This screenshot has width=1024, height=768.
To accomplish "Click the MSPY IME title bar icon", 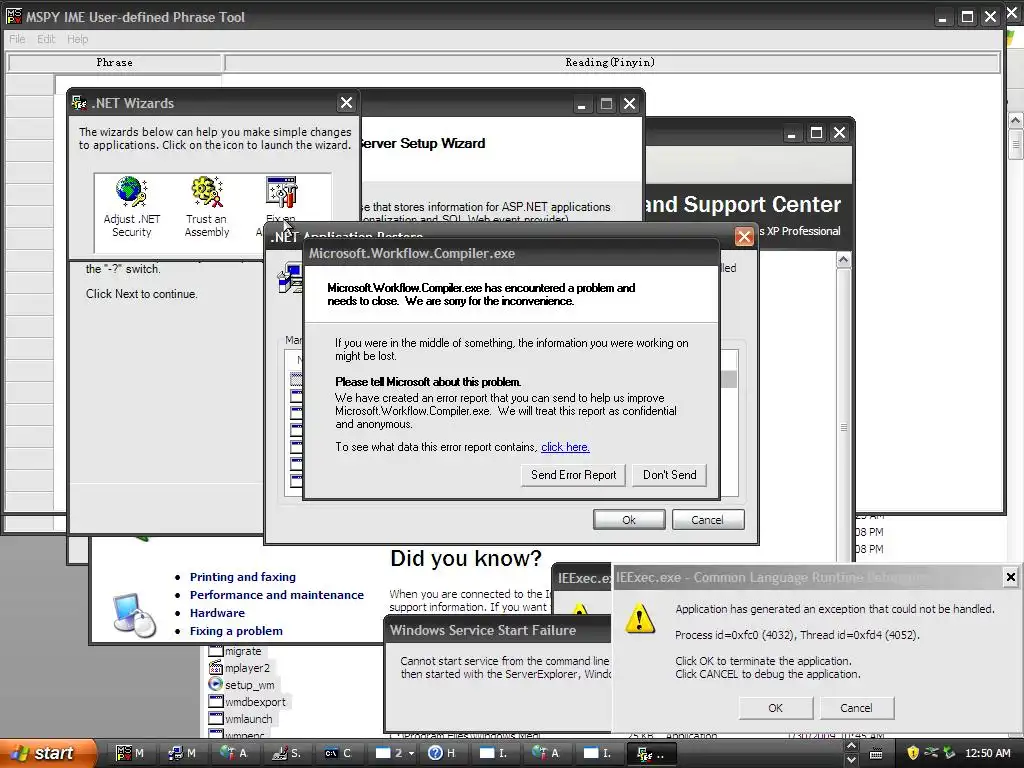I will click(14, 16).
